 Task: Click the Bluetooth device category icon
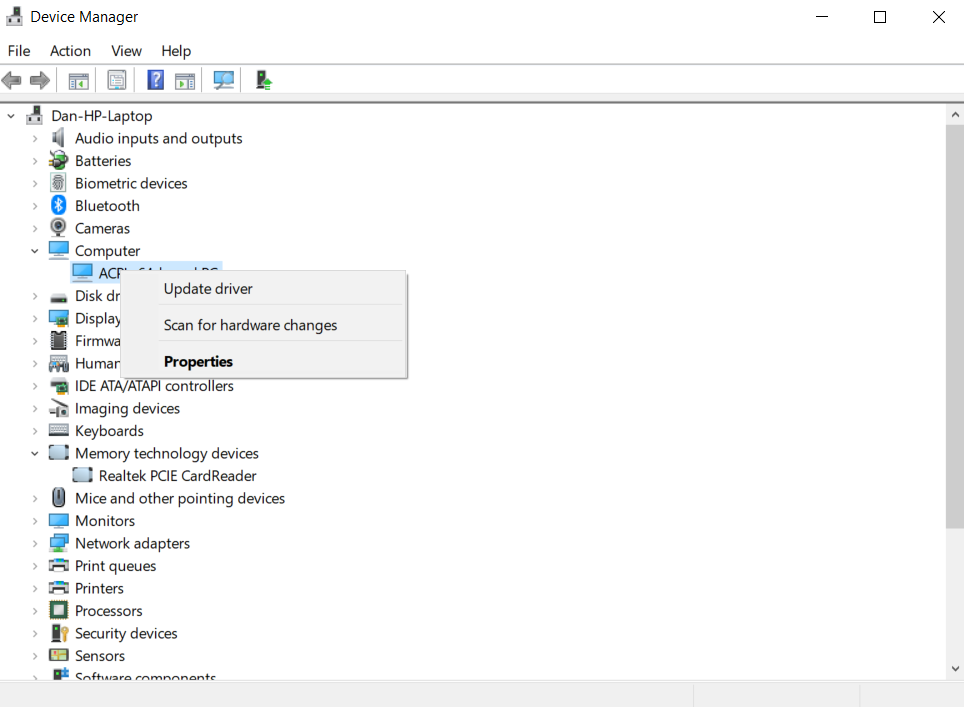(x=59, y=206)
